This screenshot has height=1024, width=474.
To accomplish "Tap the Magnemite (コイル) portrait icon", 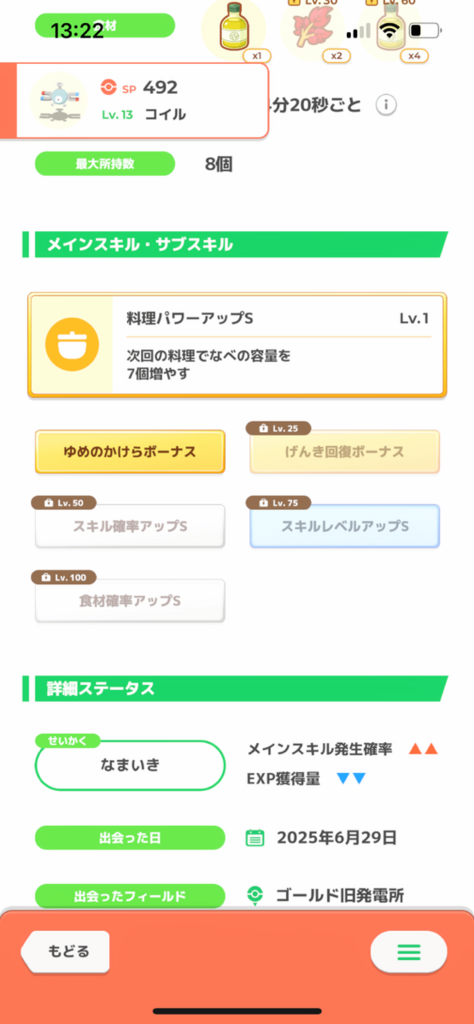I will click(x=59, y=101).
